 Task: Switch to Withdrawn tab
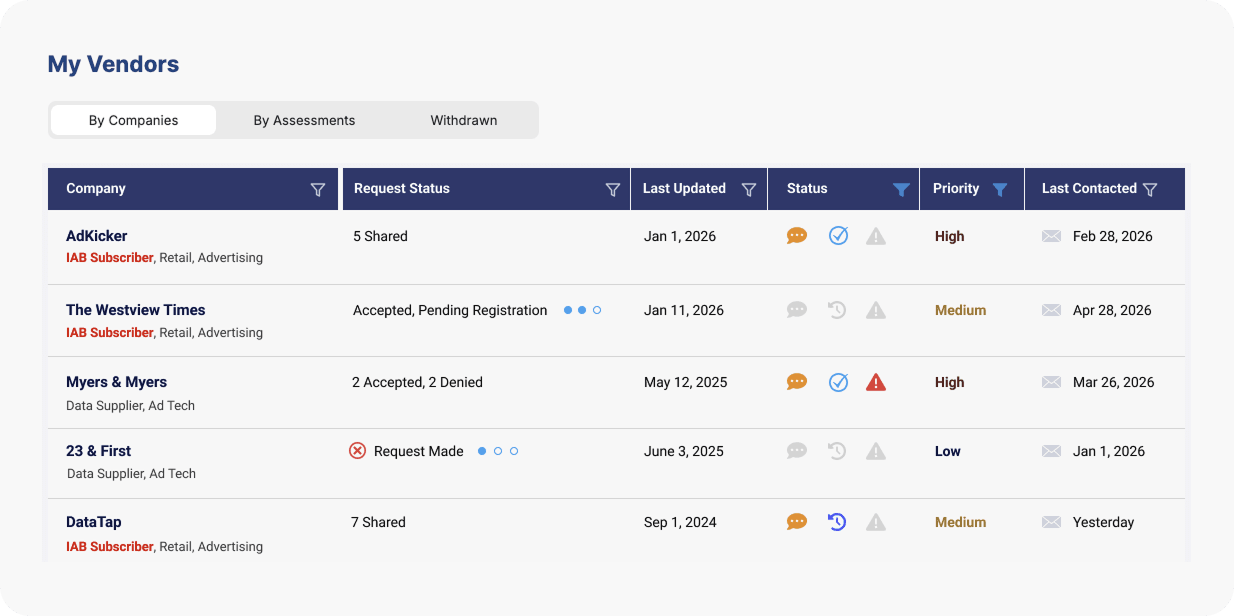tap(464, 120)
